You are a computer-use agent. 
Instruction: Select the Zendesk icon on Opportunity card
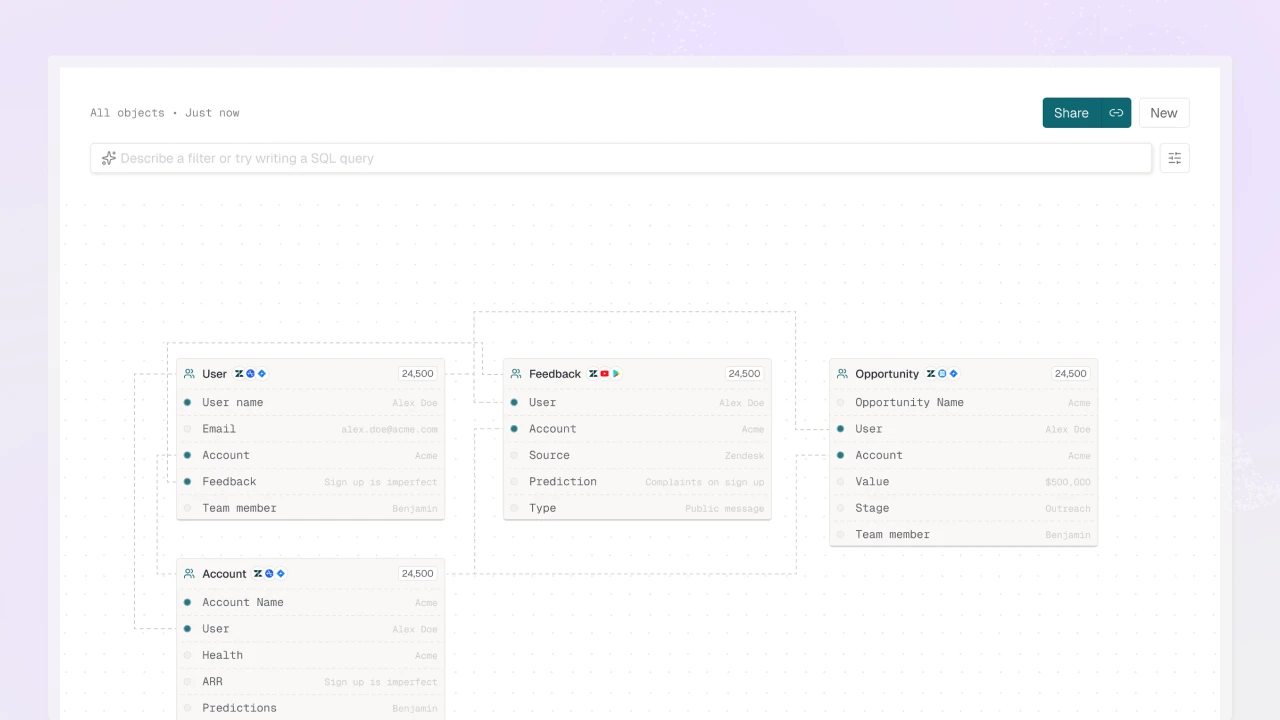[931, 374]
